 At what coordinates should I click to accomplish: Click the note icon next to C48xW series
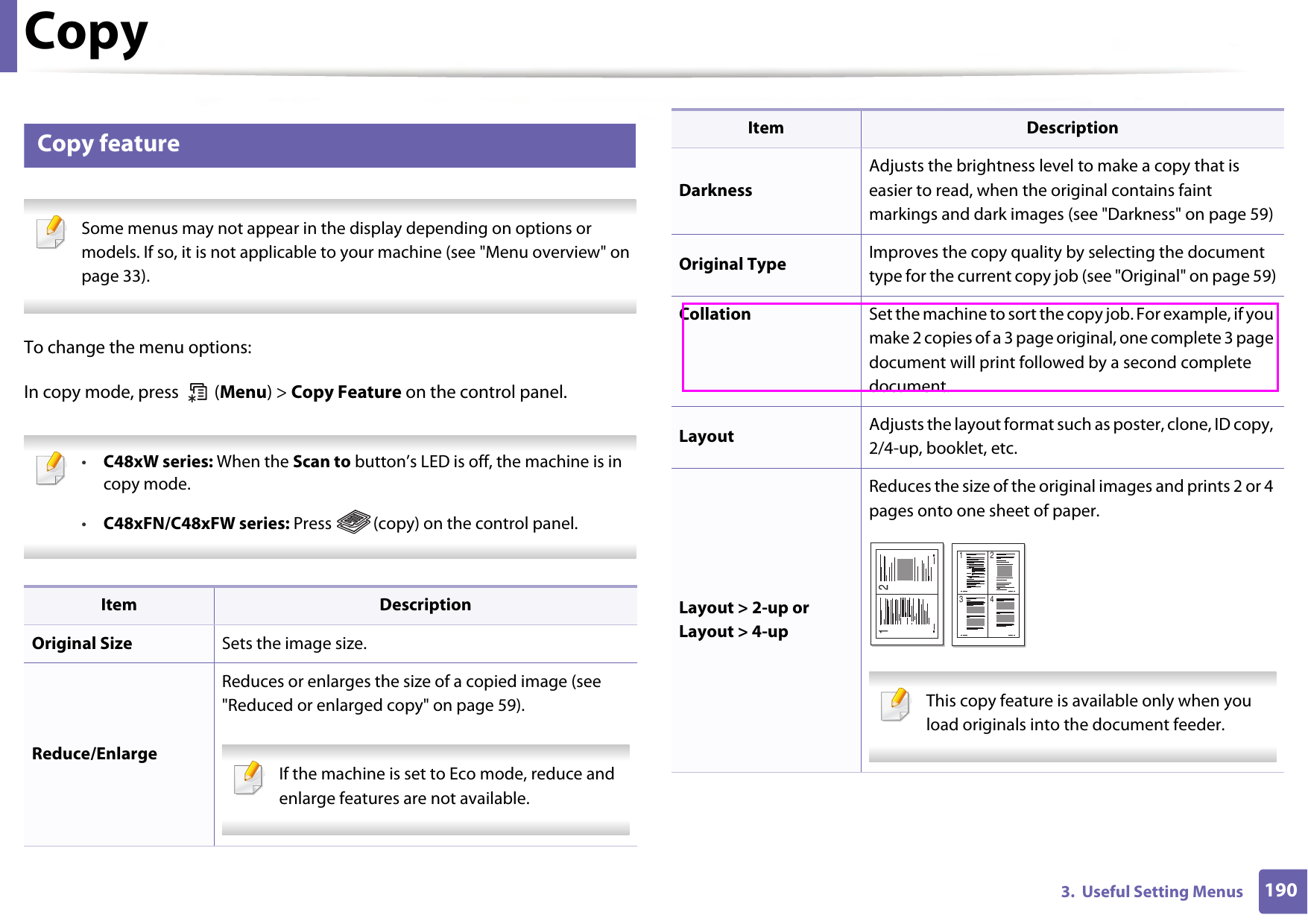click(51, 468)
